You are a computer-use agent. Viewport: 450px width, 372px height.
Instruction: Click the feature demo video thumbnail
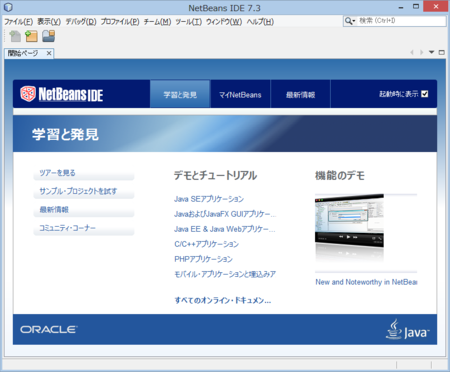tap(349, 221)
